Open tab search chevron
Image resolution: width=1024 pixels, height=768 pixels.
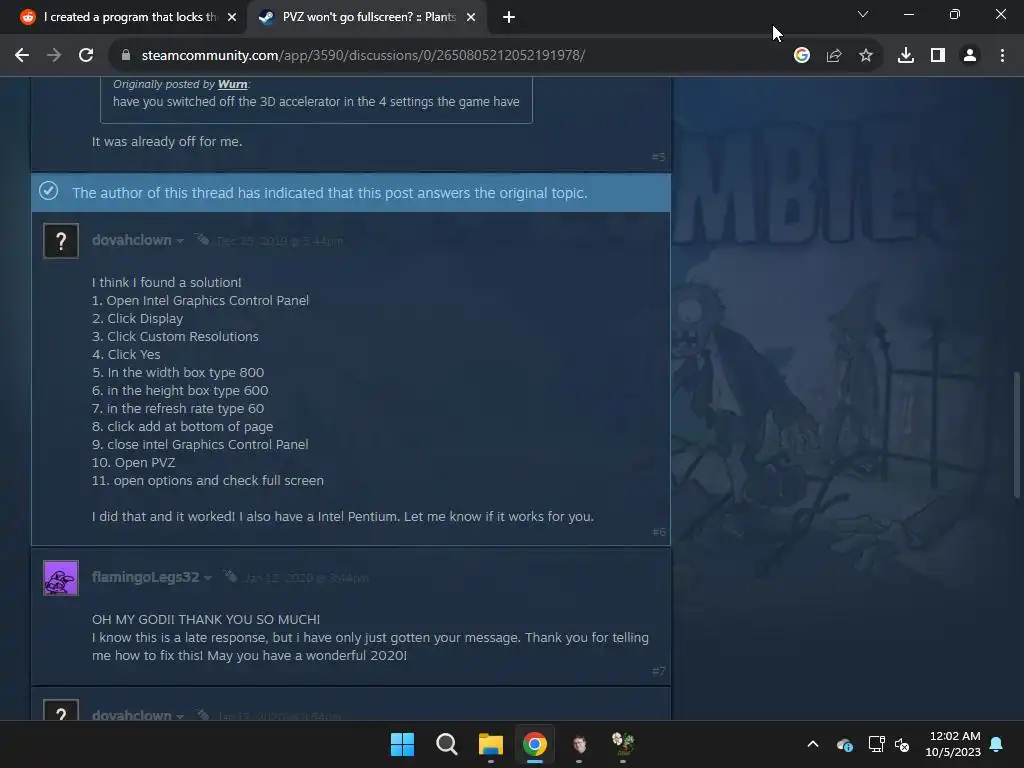pyautogui.click(x=863, y=14)
